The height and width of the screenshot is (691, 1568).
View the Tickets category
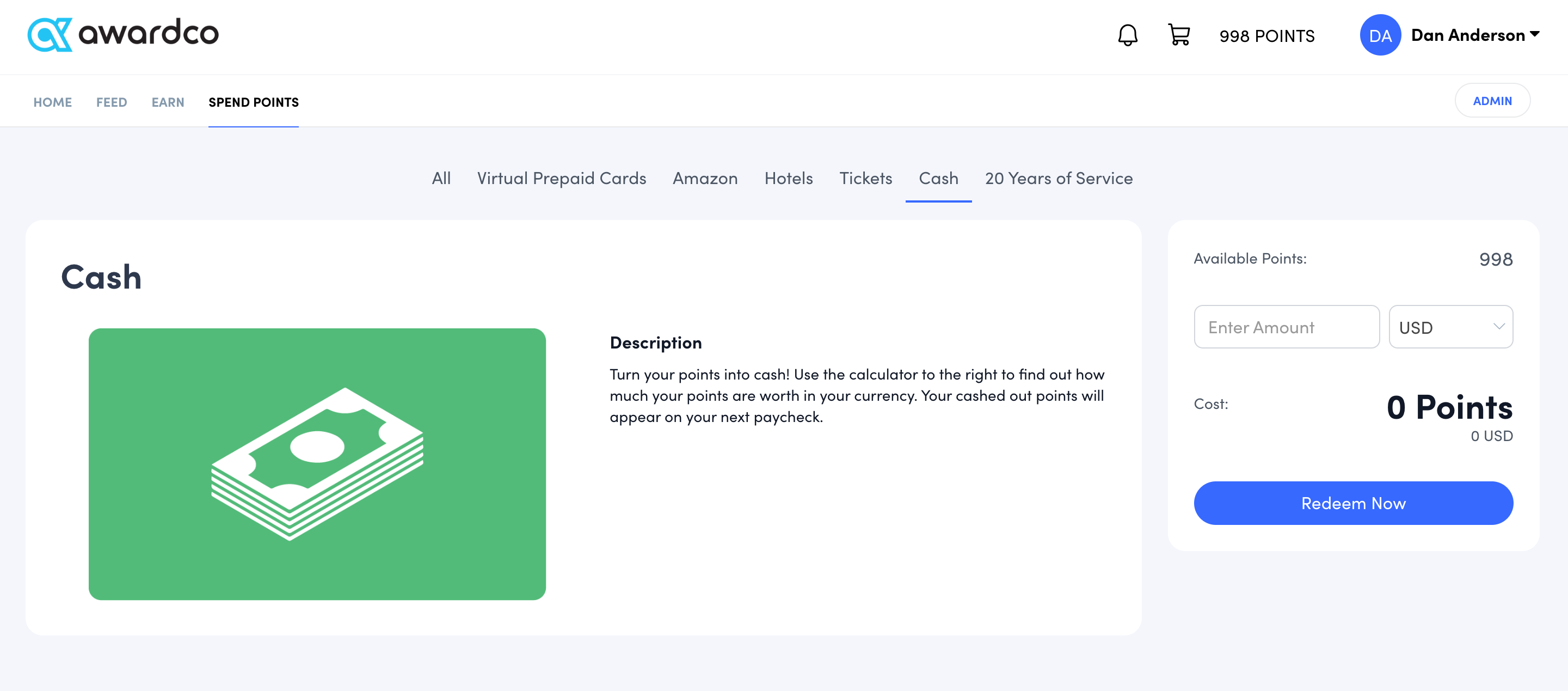point(865,179)
